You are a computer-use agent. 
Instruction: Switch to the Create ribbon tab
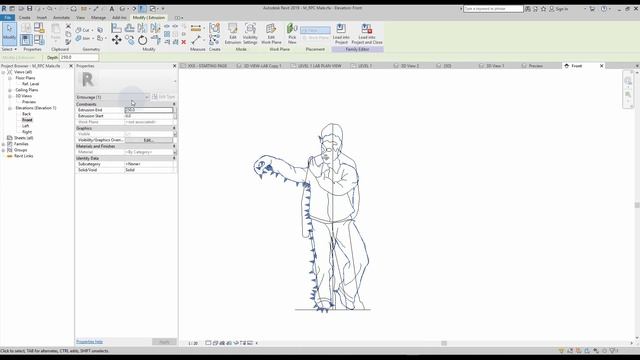click(x=24, y=18)
